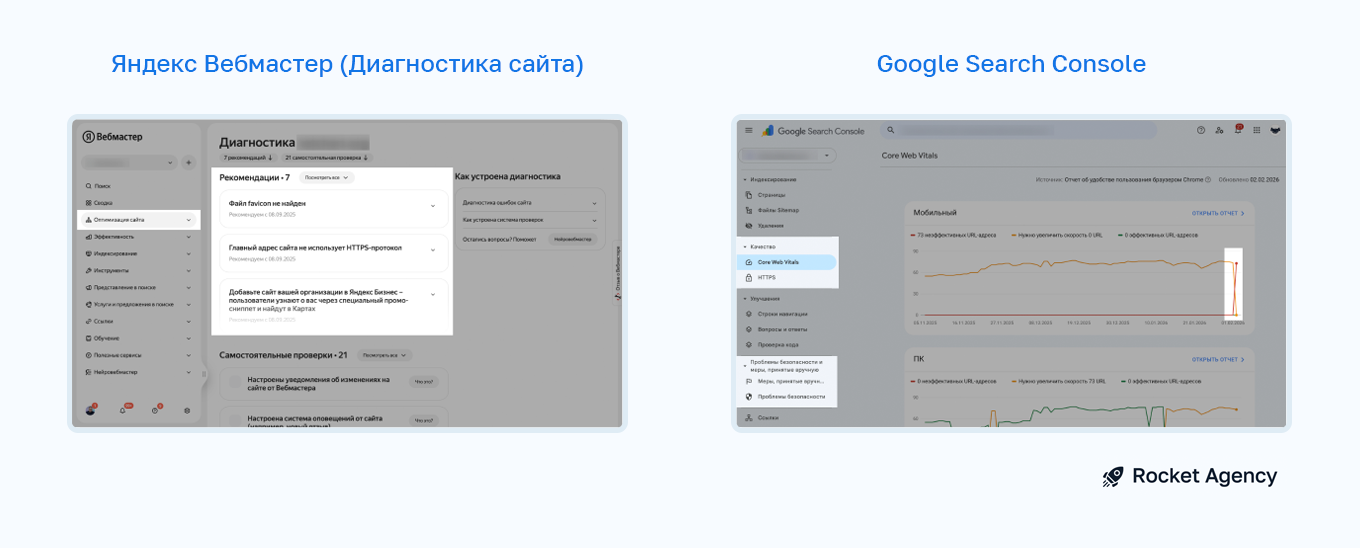The height and width of the screenshot is (548, 1360).
Task: Expand Обучение in Вебмастер sidebar
Action: [x=138, y=338]
